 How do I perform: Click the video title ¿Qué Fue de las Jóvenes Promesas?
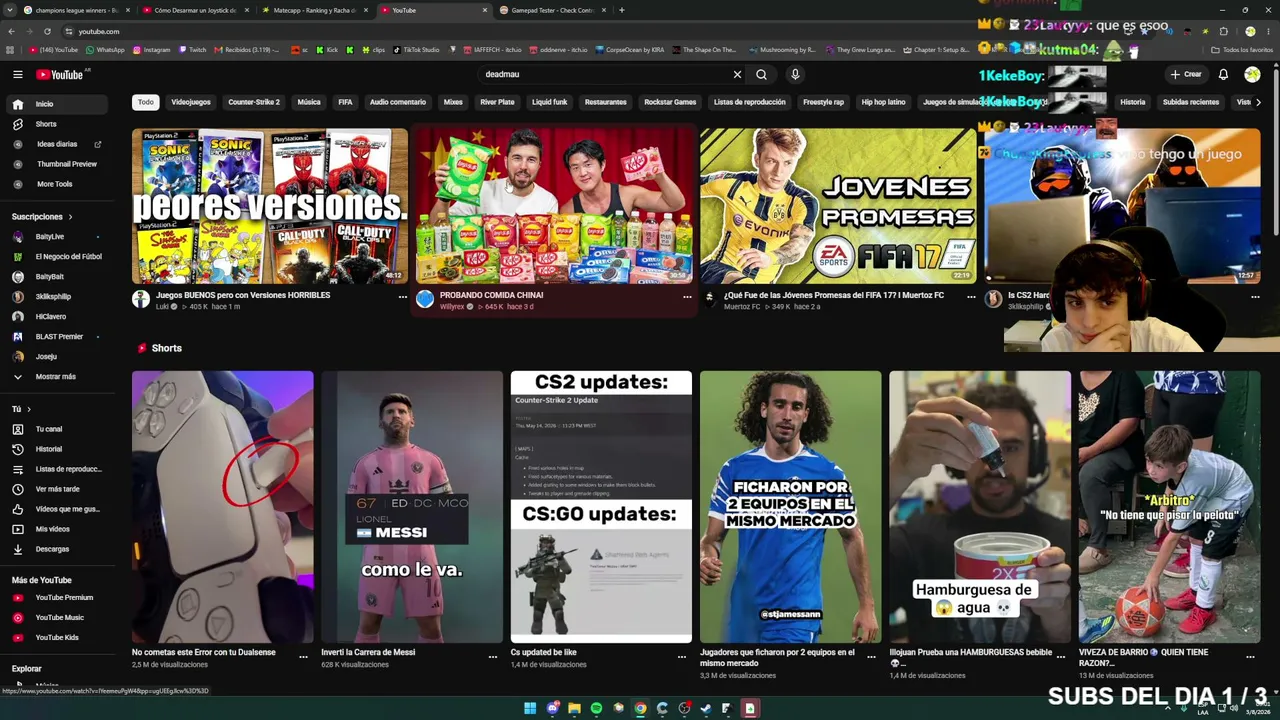[834, 296]
